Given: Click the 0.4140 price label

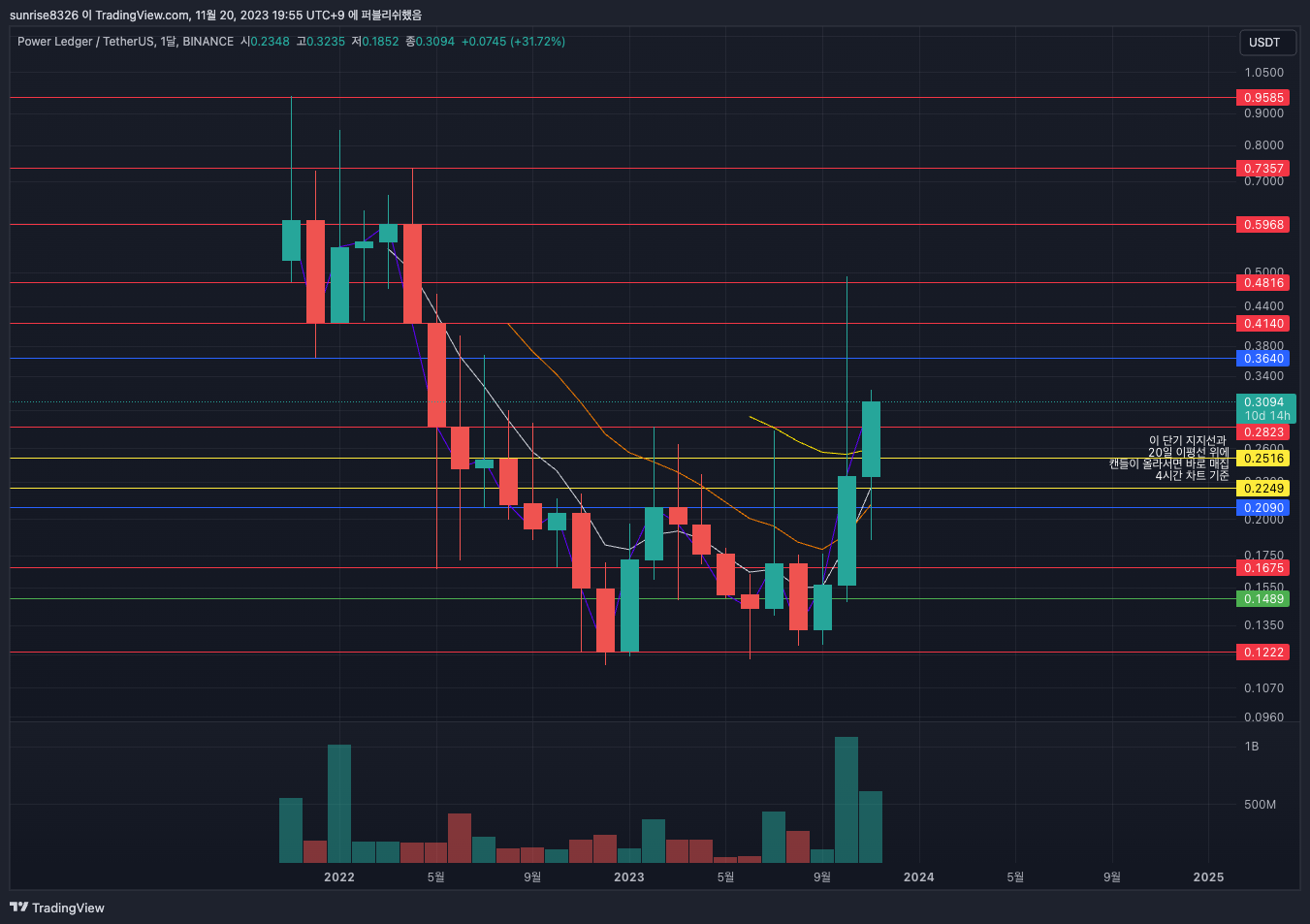Looking at the screenshot, I should (1263, 324).
